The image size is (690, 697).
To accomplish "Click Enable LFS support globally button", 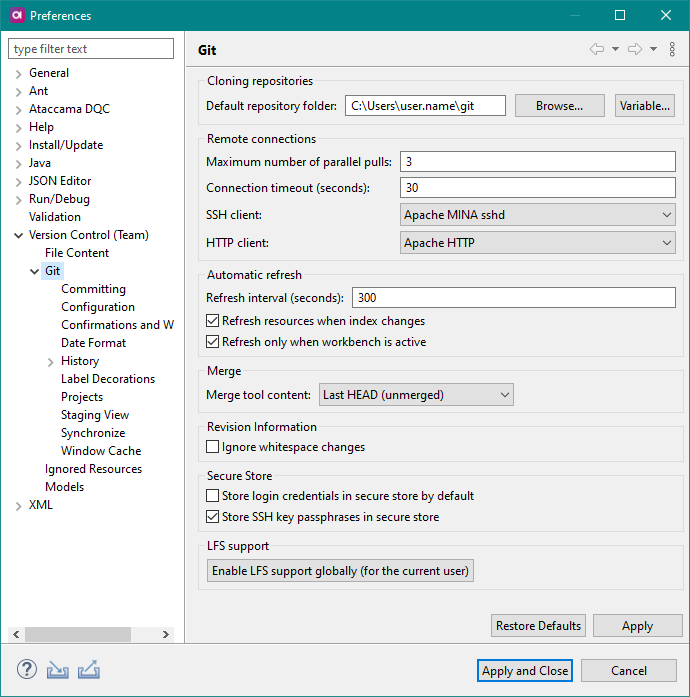I will [340, 571].
